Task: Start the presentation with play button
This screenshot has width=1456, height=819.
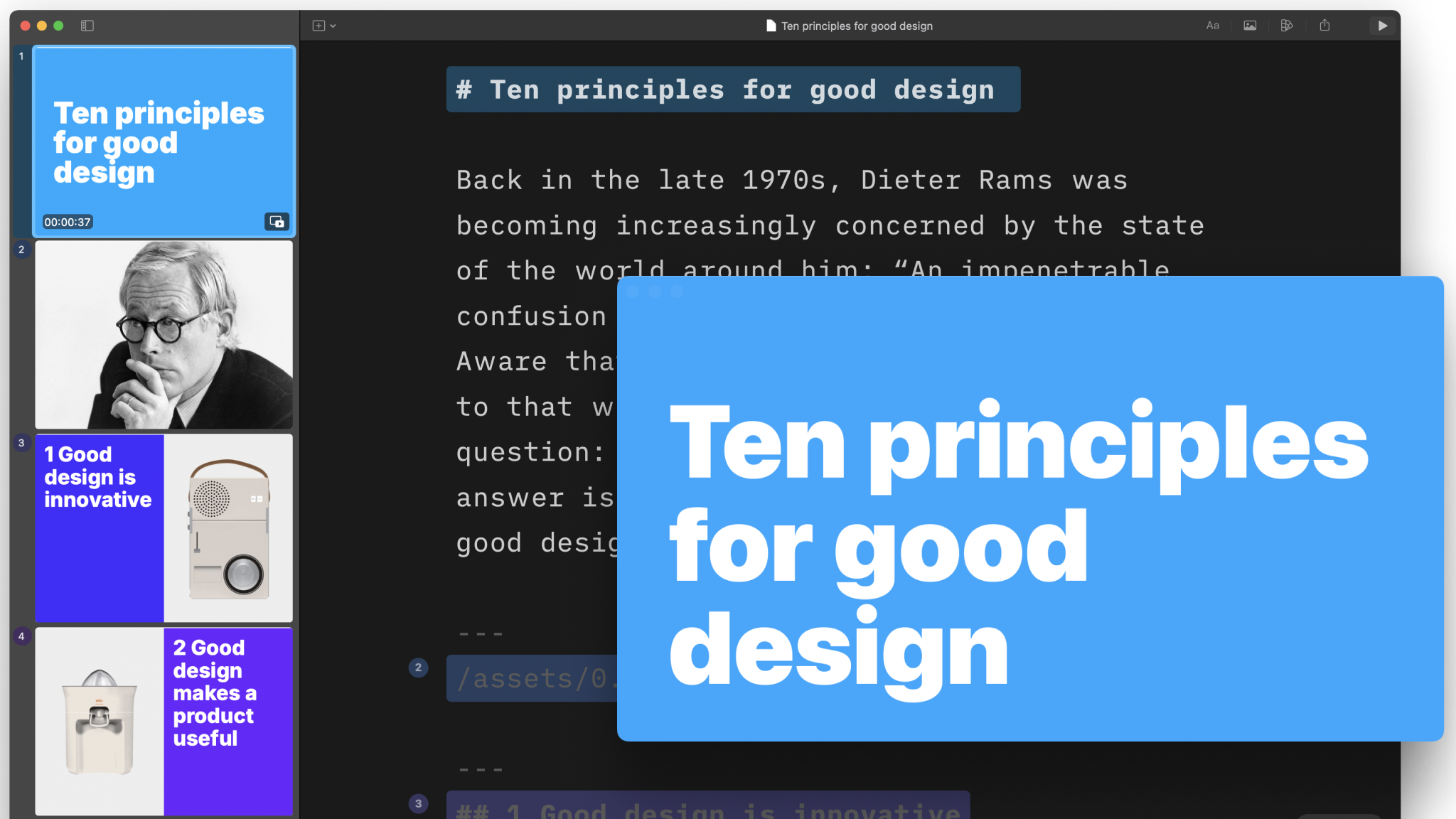Action: click(1382, 26)
